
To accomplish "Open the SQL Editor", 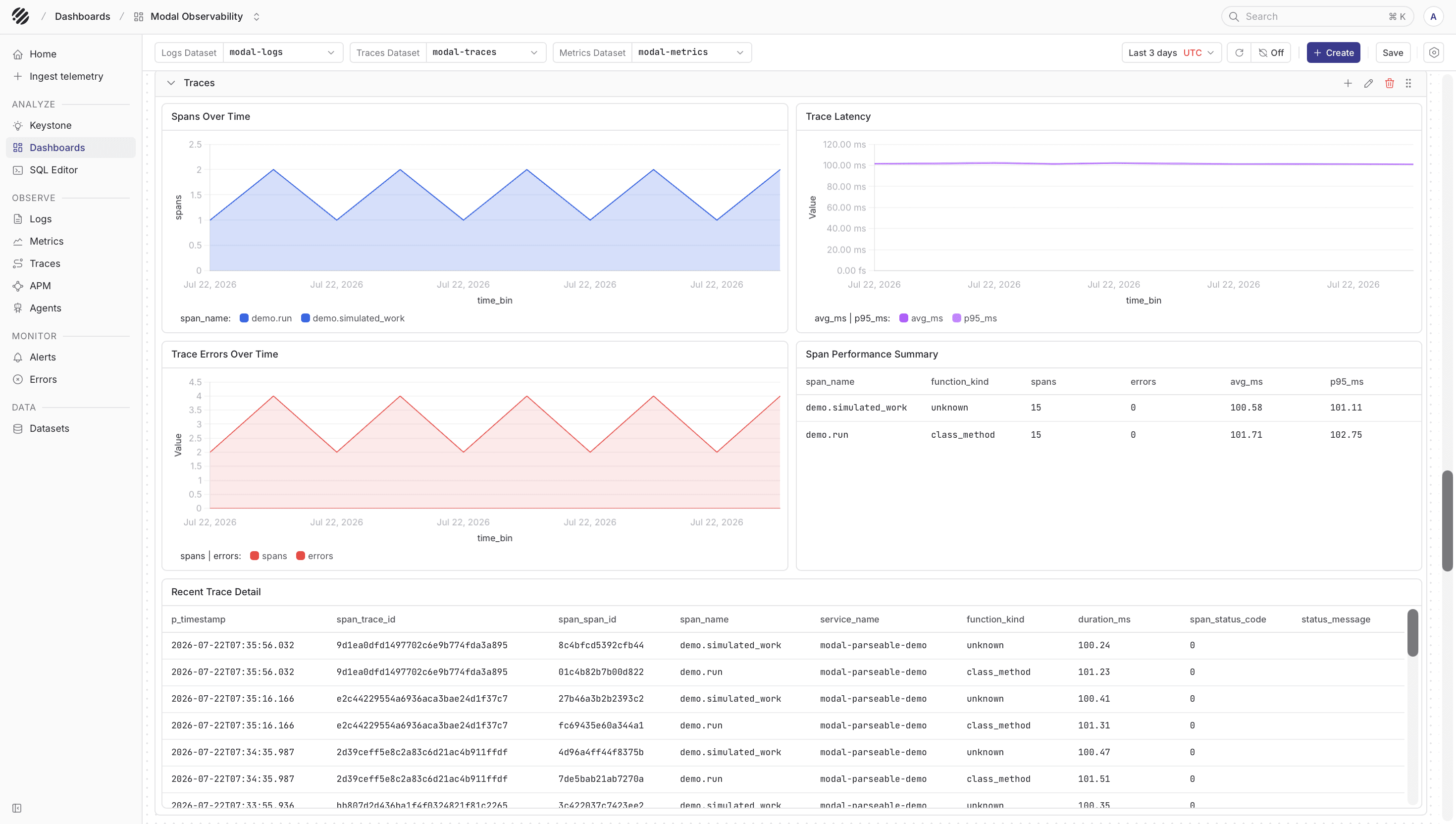I will click(x=71, y=170).
